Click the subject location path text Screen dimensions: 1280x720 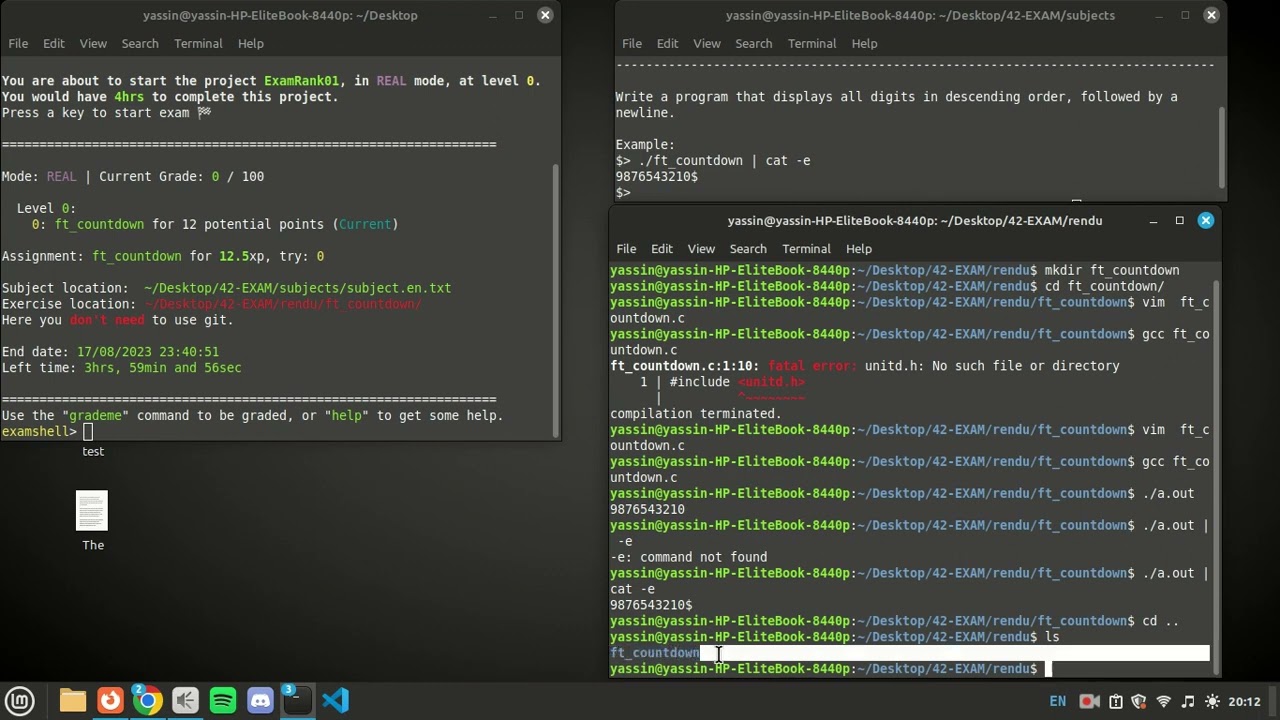pos(297,288)
